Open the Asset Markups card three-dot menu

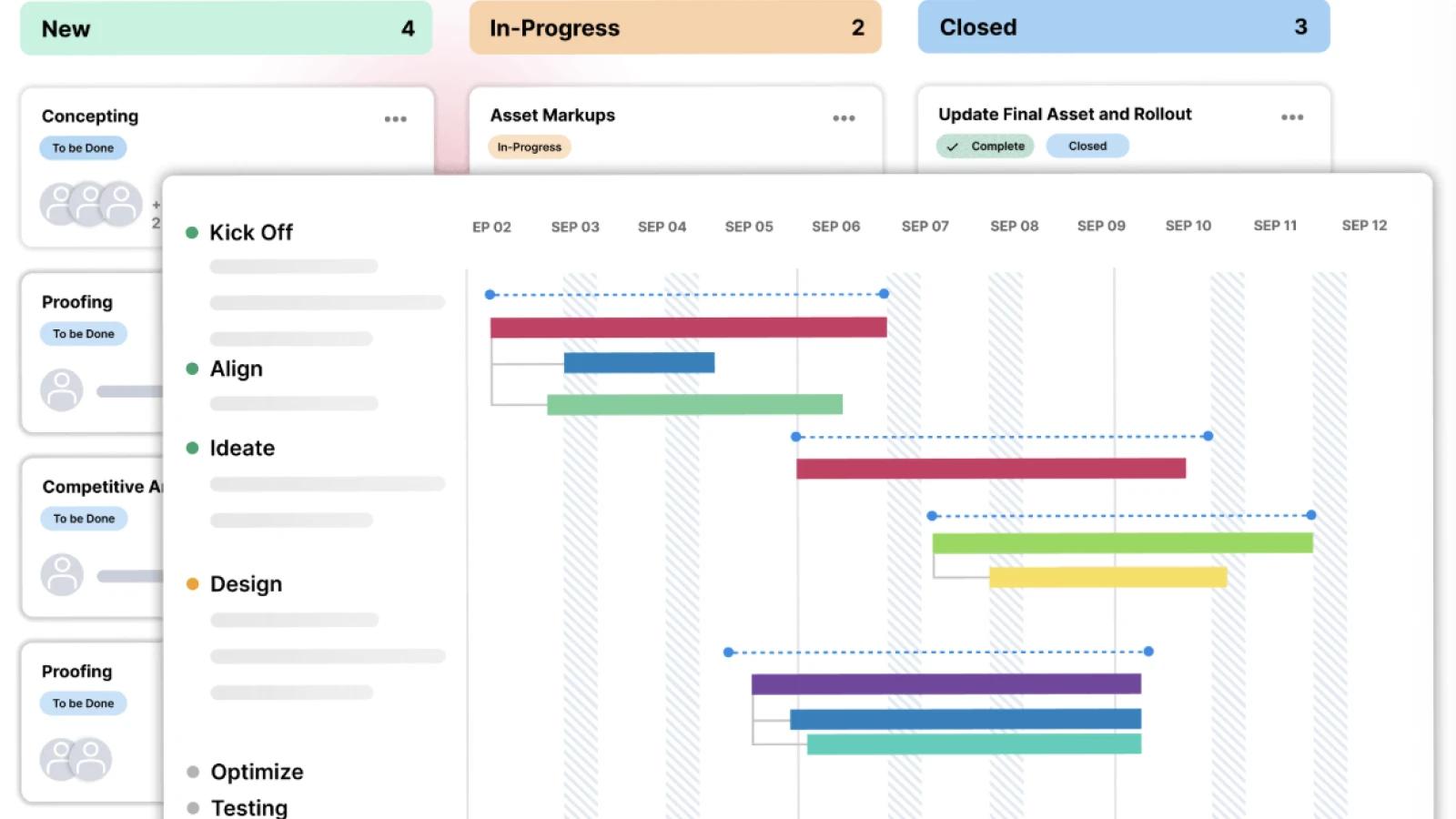[x=844, y=118]
